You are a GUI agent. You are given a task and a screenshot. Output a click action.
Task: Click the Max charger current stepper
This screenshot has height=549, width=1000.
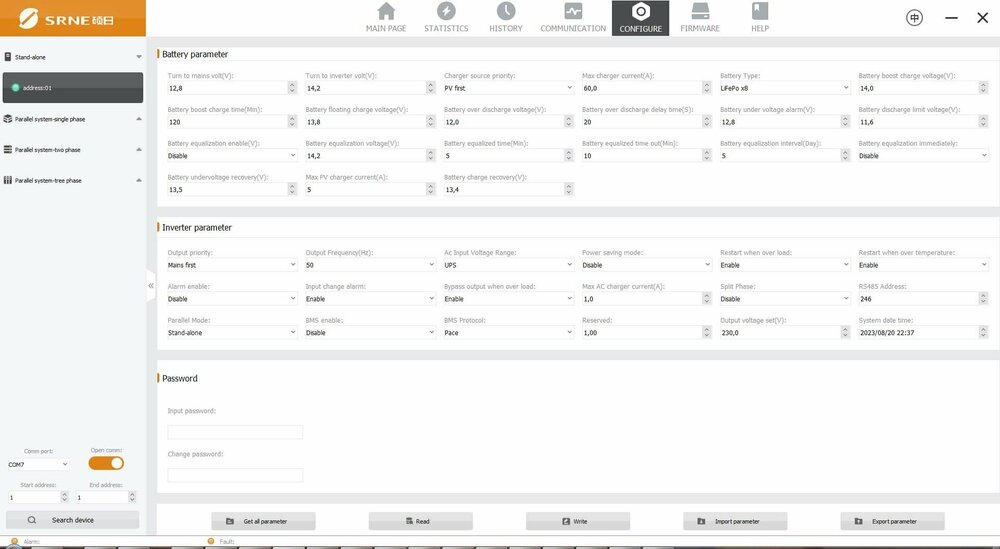click(x=707, y=88)
